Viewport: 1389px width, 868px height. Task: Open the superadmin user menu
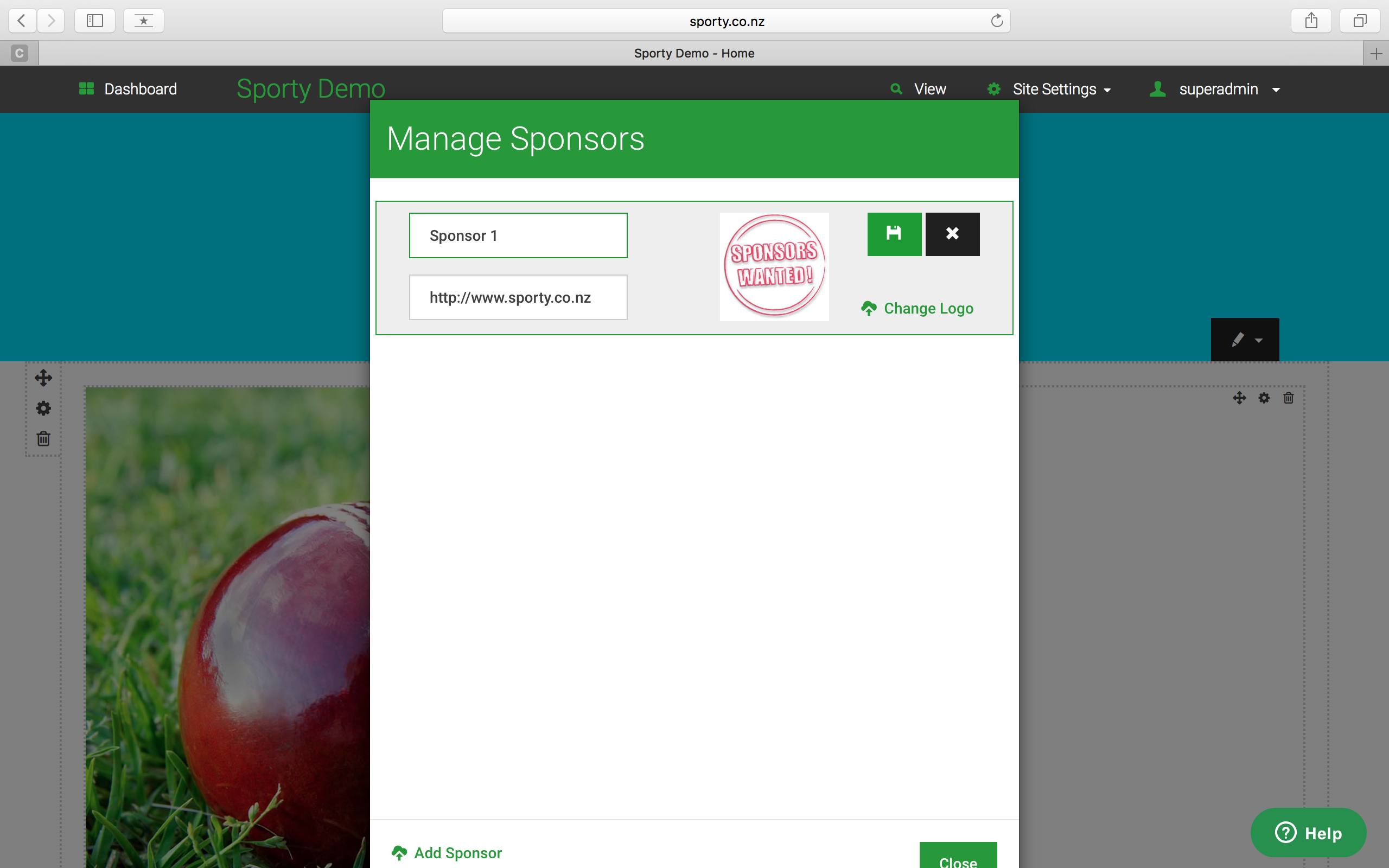[x=1215, y=89]
